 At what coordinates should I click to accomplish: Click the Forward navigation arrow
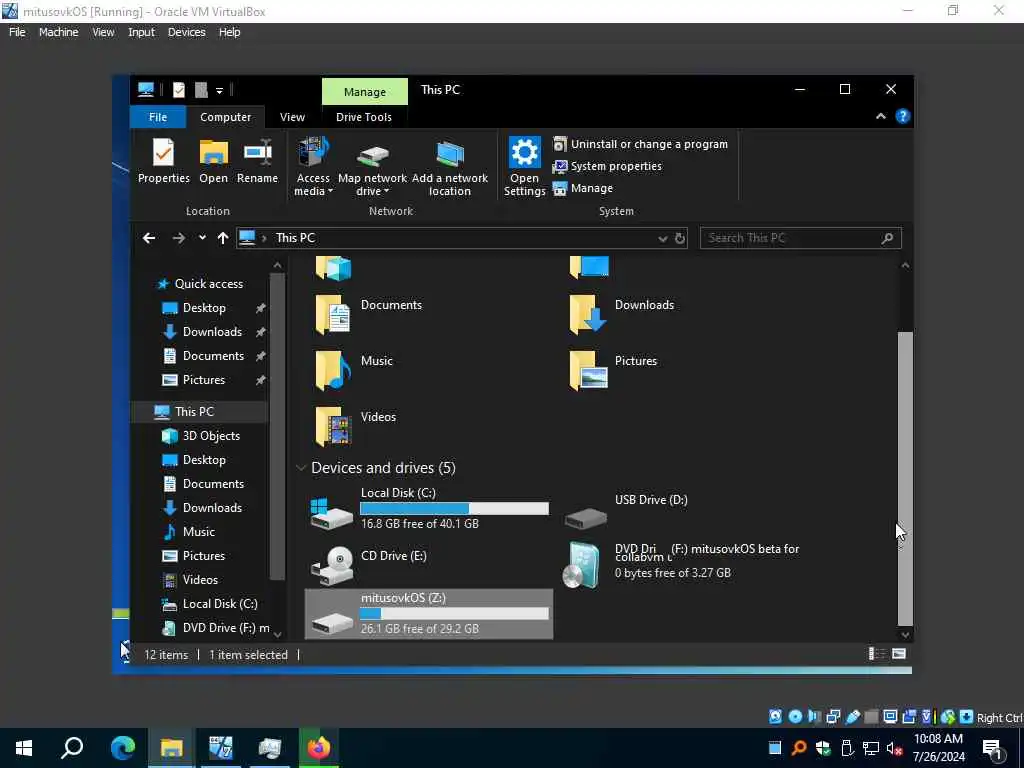tap(178, 238)
